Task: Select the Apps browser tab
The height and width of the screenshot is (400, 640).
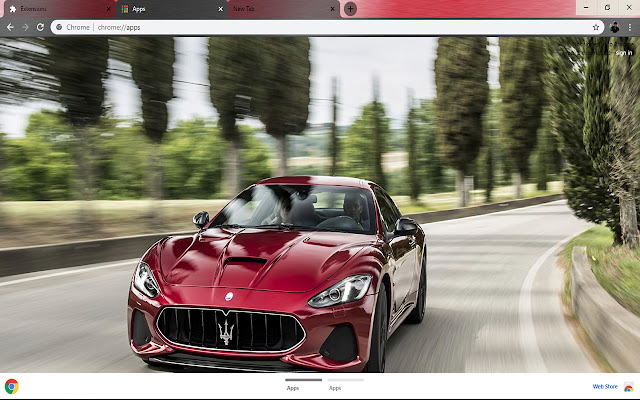Action: (171, 9)
